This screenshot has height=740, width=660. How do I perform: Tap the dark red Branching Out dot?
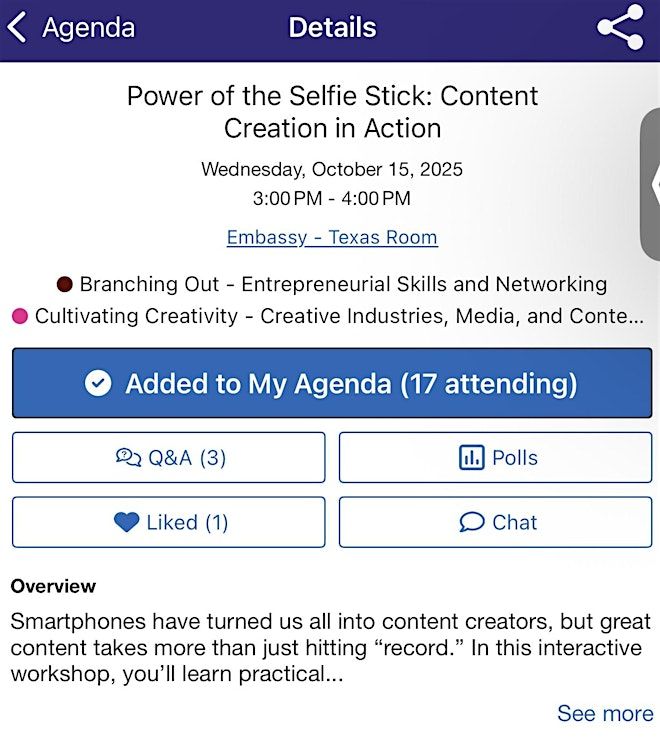click(x=65, y=284)
